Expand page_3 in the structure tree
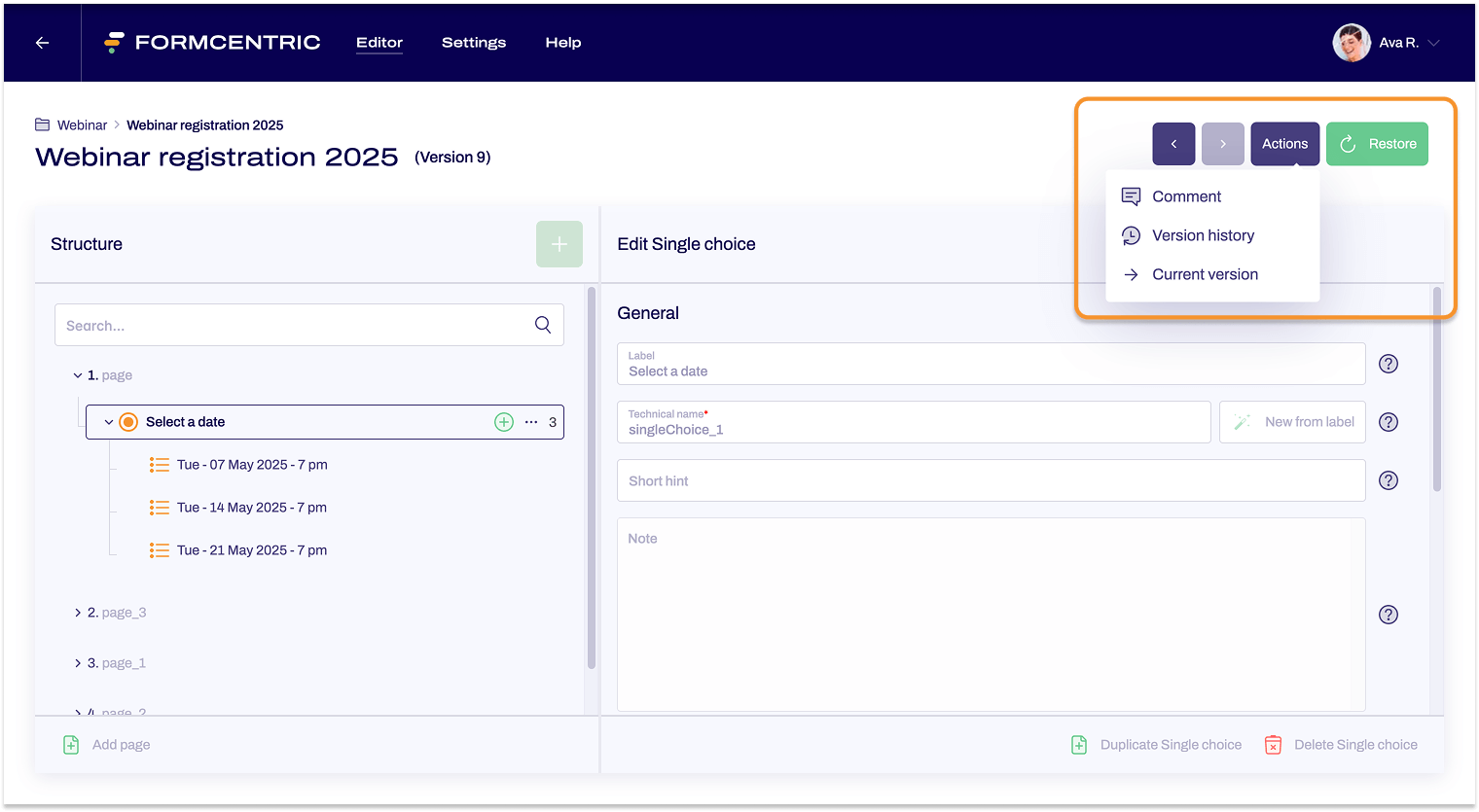Image resolution: width=1479 pixels, height=812 pixels. tap(78, 612)
